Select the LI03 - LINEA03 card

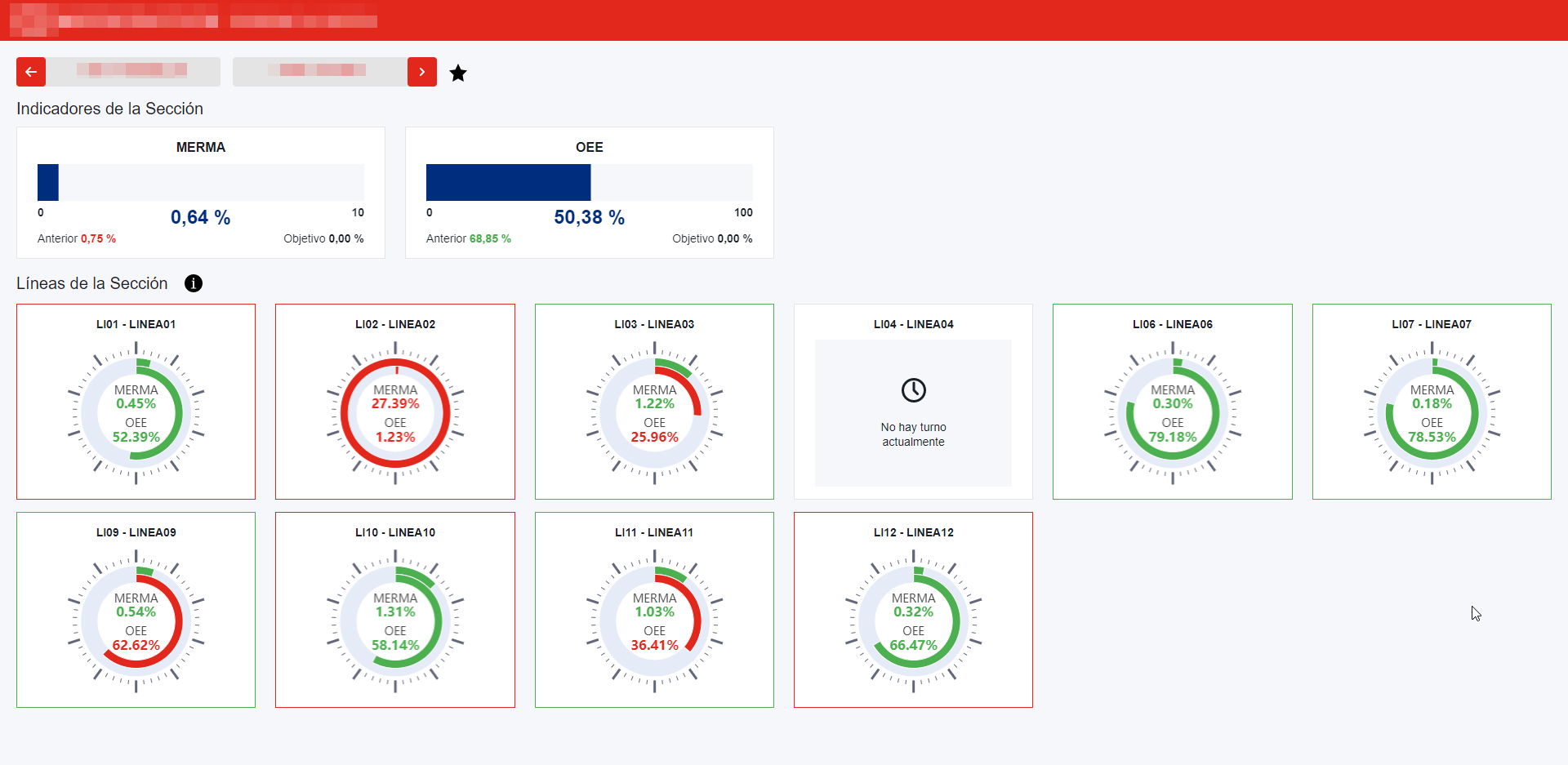pyautogui.click(x=654, y=402)
